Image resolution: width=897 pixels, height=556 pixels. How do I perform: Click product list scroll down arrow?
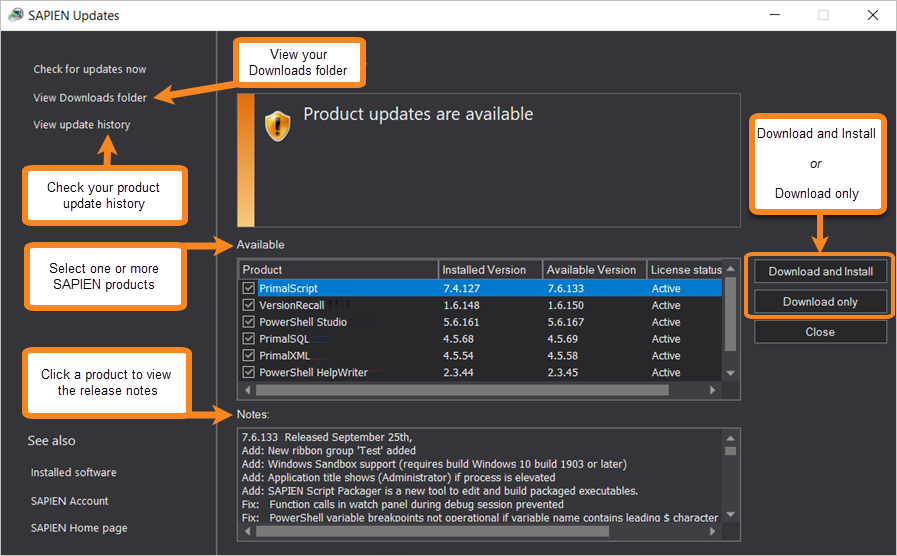tap(731, 373)
